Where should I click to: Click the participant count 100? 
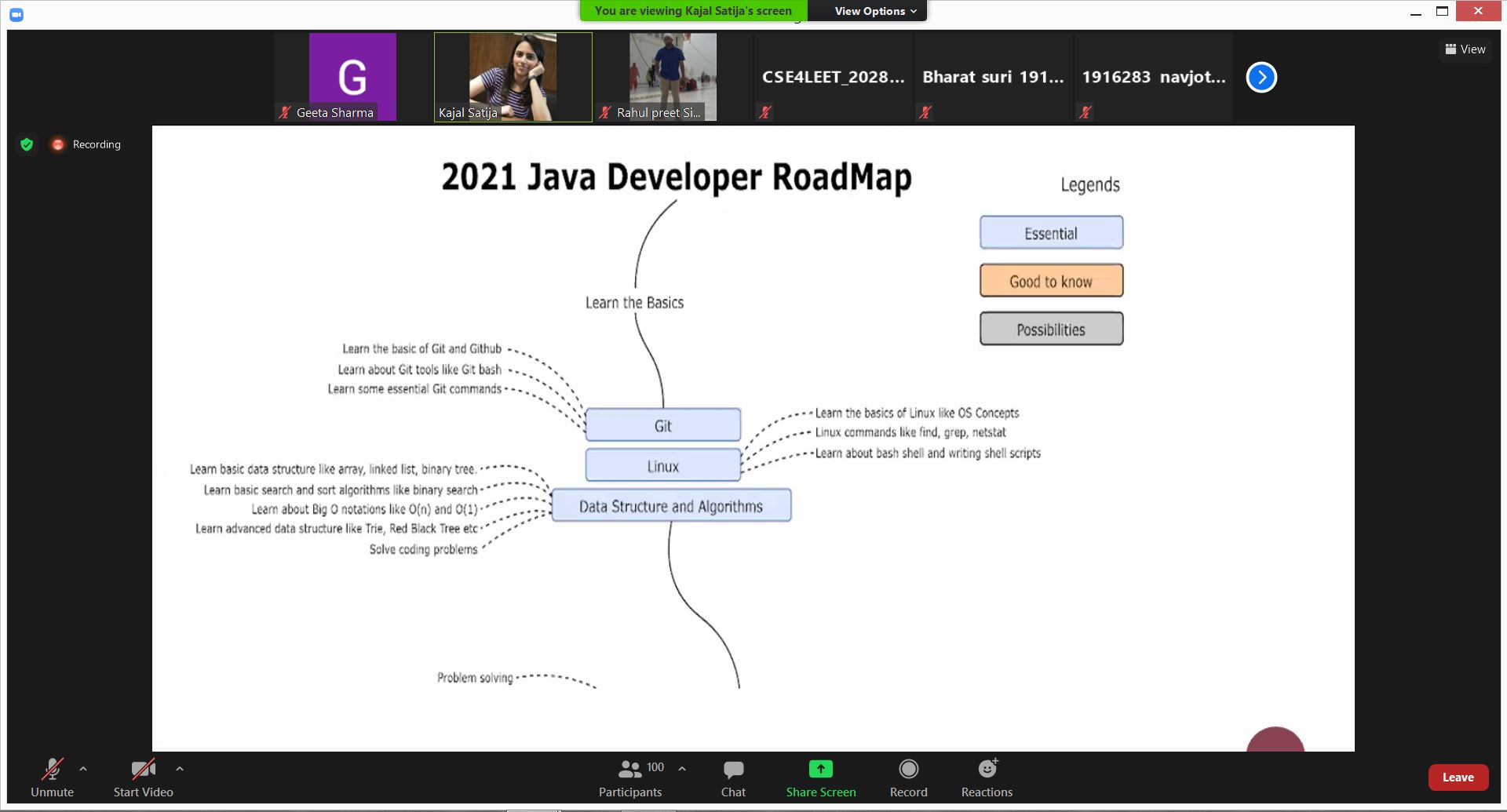click(x=655, y=766)
